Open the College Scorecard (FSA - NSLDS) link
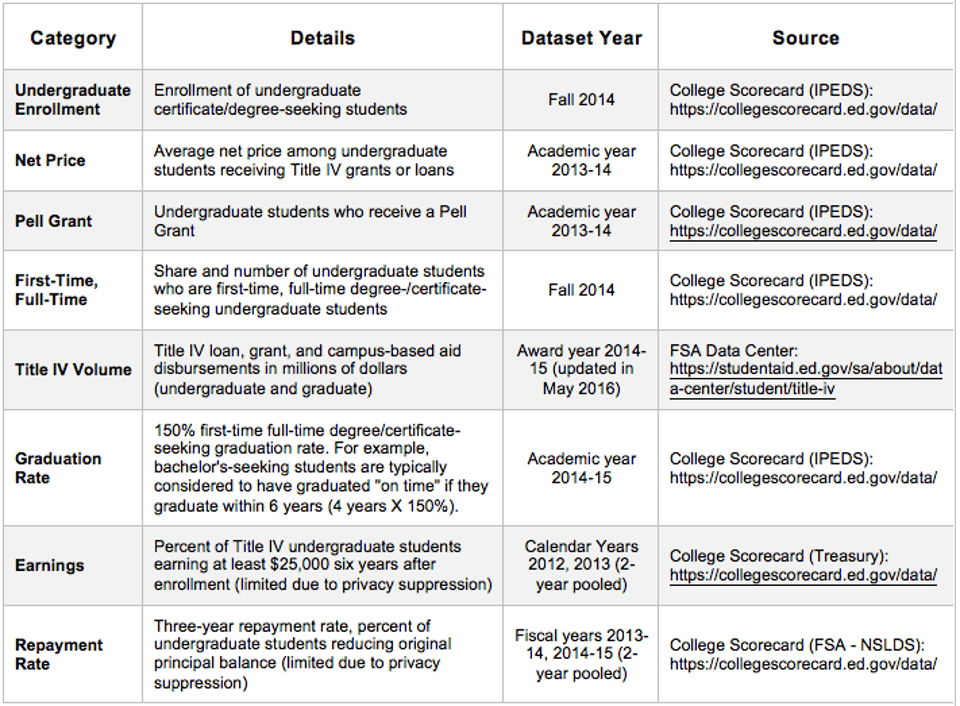This screenshot has width=960, height=706. pyautogui.click(x=803, y=664)
